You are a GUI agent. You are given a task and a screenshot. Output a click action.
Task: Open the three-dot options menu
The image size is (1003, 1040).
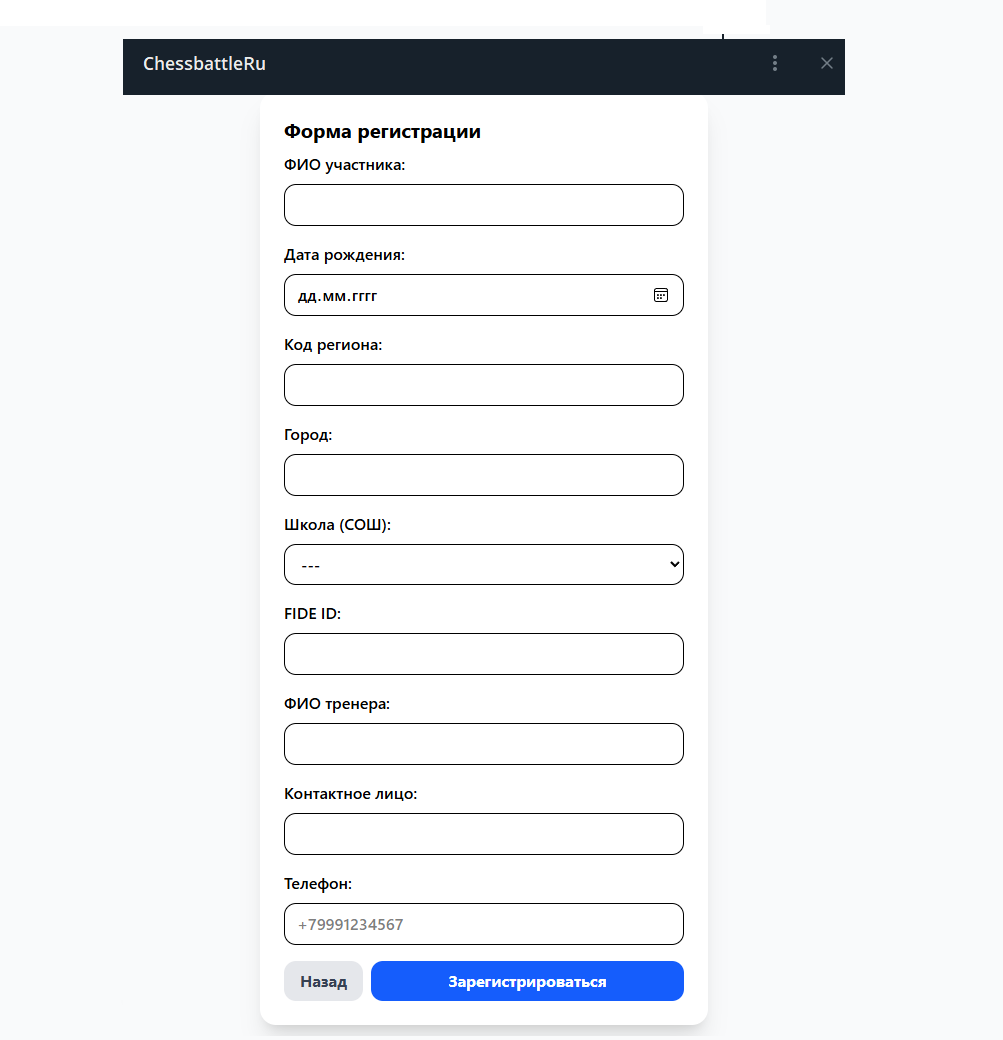775,63
